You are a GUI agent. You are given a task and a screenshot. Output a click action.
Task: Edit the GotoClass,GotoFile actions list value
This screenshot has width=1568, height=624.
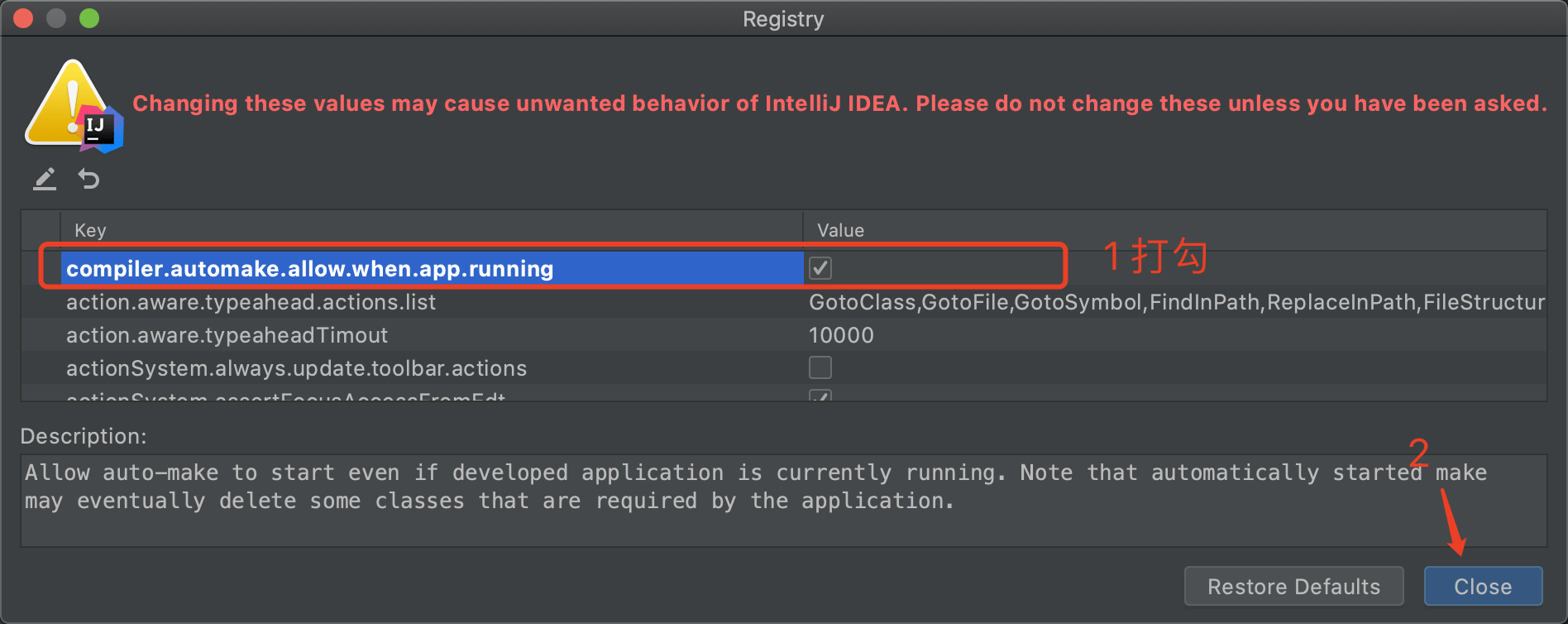[1176, 302]
